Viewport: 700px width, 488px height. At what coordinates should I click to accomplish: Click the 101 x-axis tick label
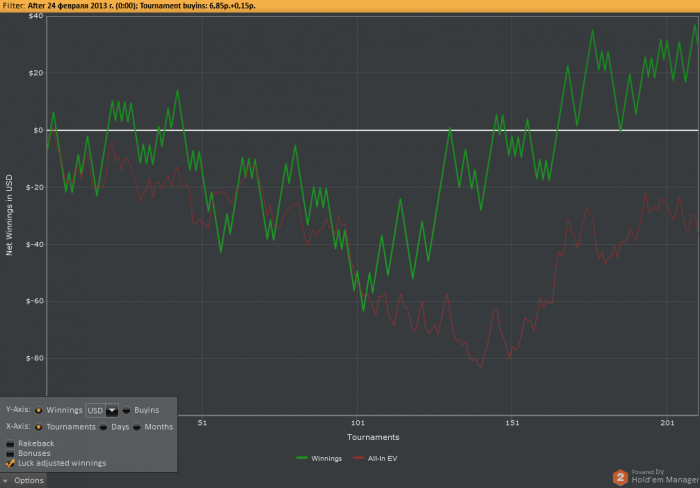(x=357, y=423)
